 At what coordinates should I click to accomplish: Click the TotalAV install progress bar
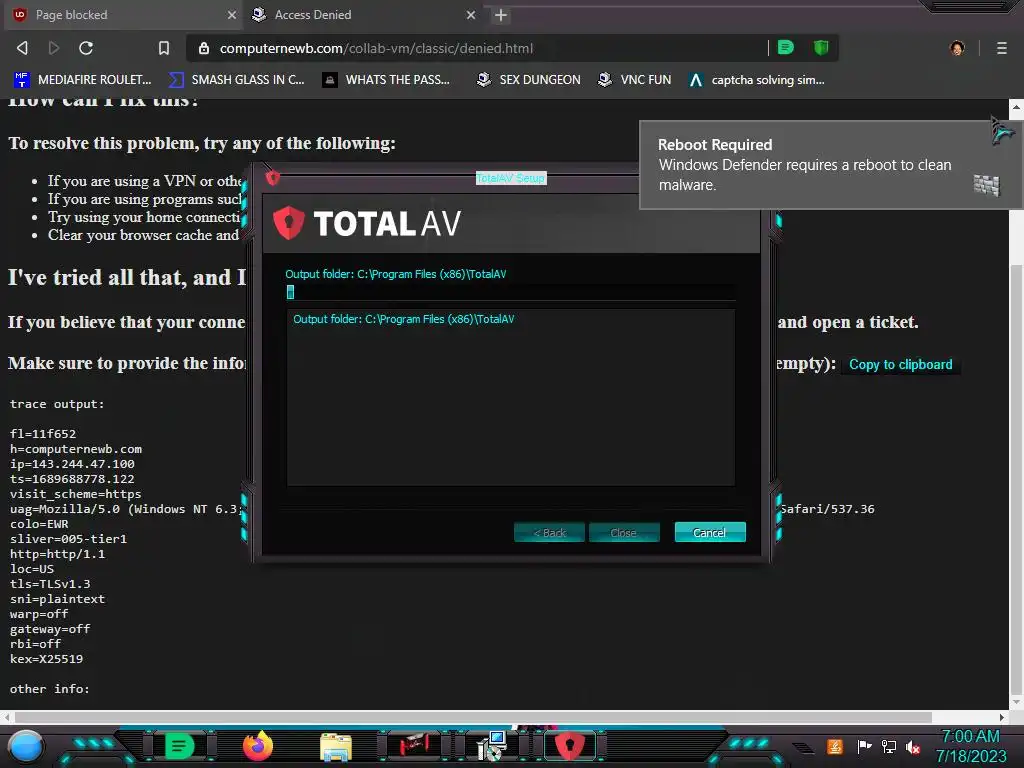pos(511,292)
